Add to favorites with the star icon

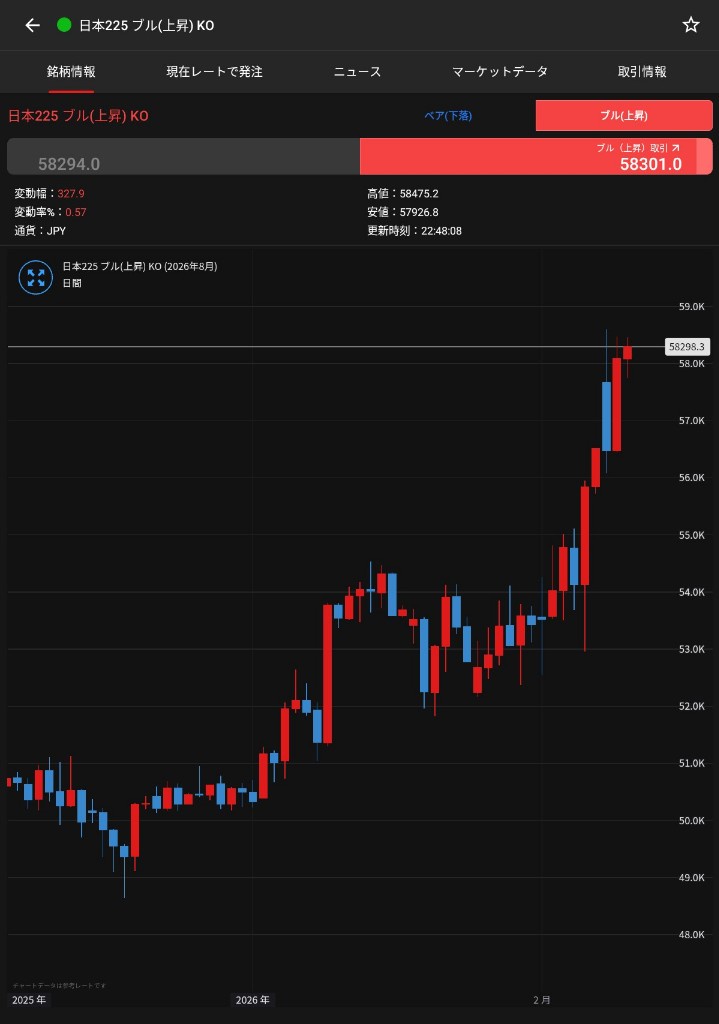(691, 25)
